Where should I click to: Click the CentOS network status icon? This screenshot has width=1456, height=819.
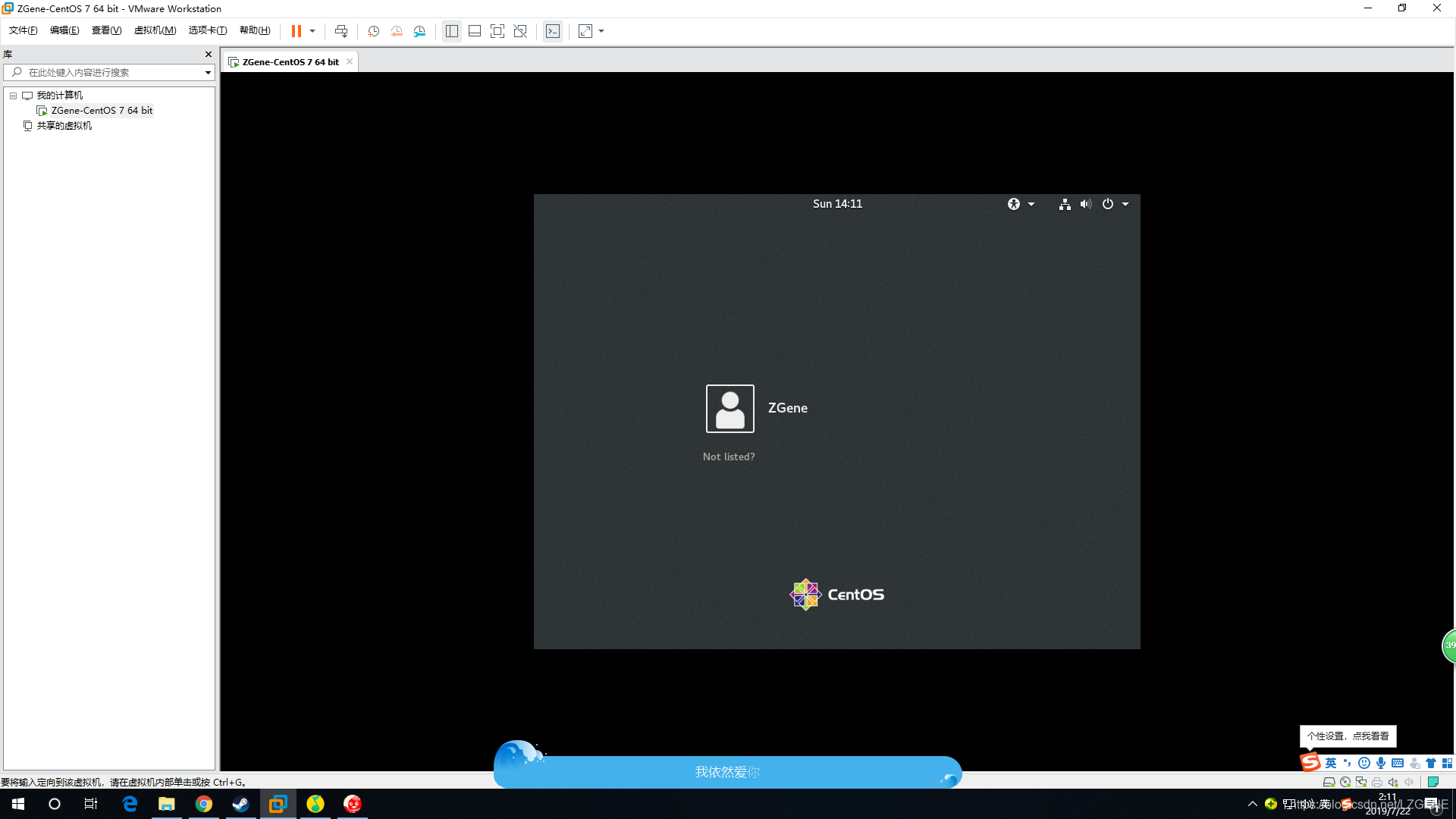click(1065, 203)
